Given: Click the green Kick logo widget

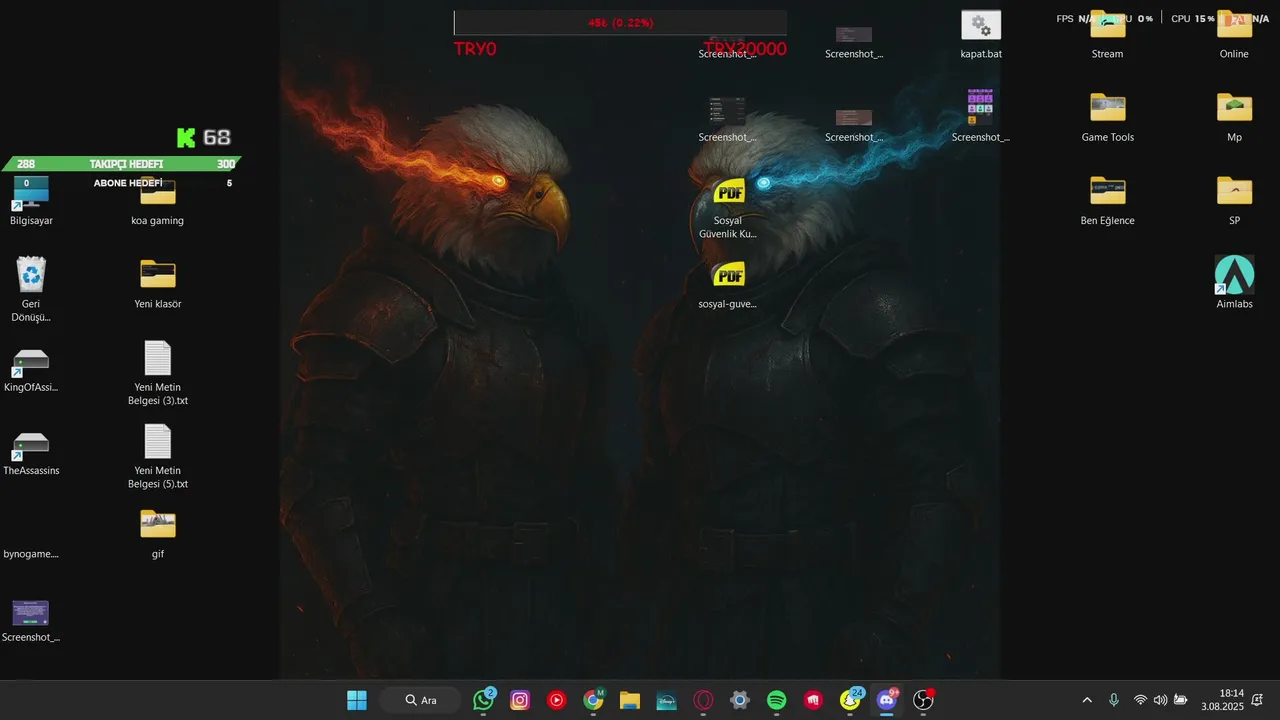Looking at the screenshot, I should 186,138.
